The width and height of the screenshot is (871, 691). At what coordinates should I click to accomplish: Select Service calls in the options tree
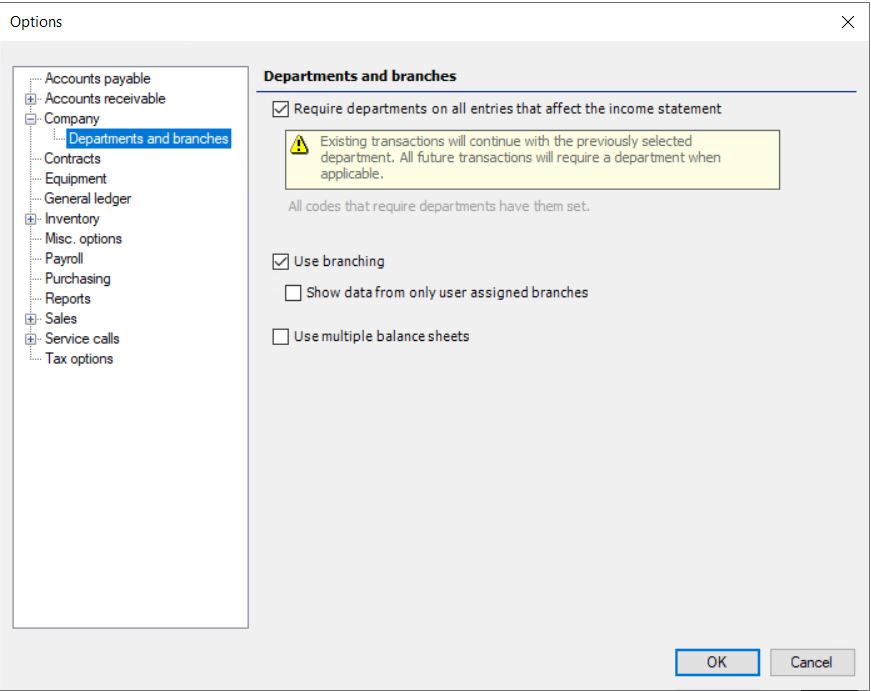pos(82,338)
